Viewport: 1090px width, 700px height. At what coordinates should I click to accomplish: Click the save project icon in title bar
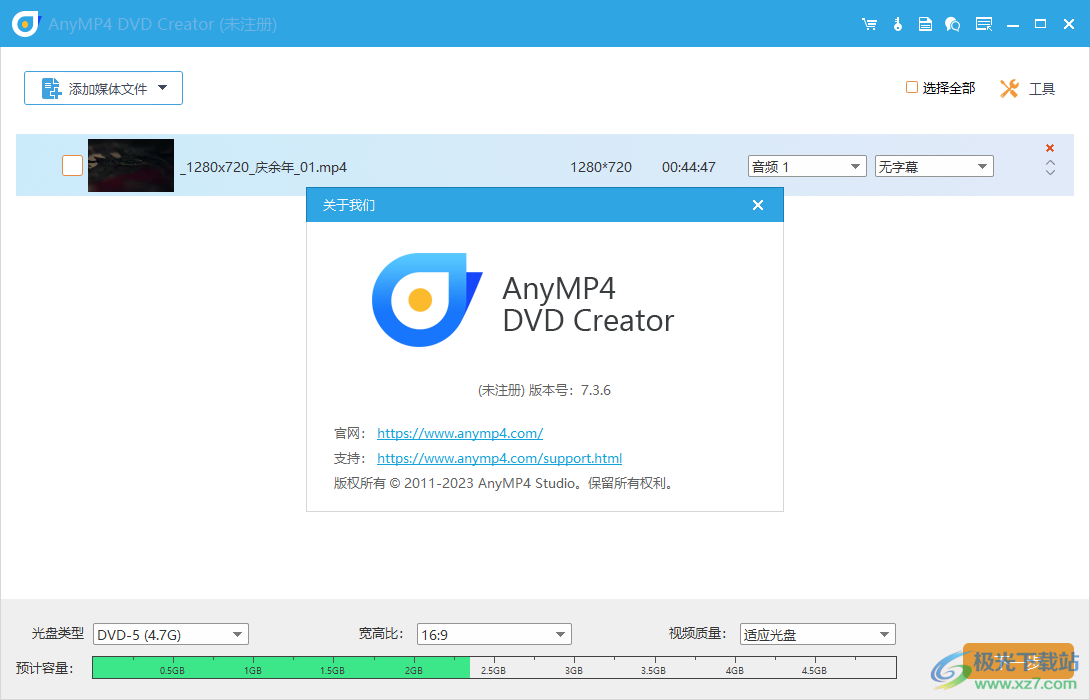coord(925,24)
